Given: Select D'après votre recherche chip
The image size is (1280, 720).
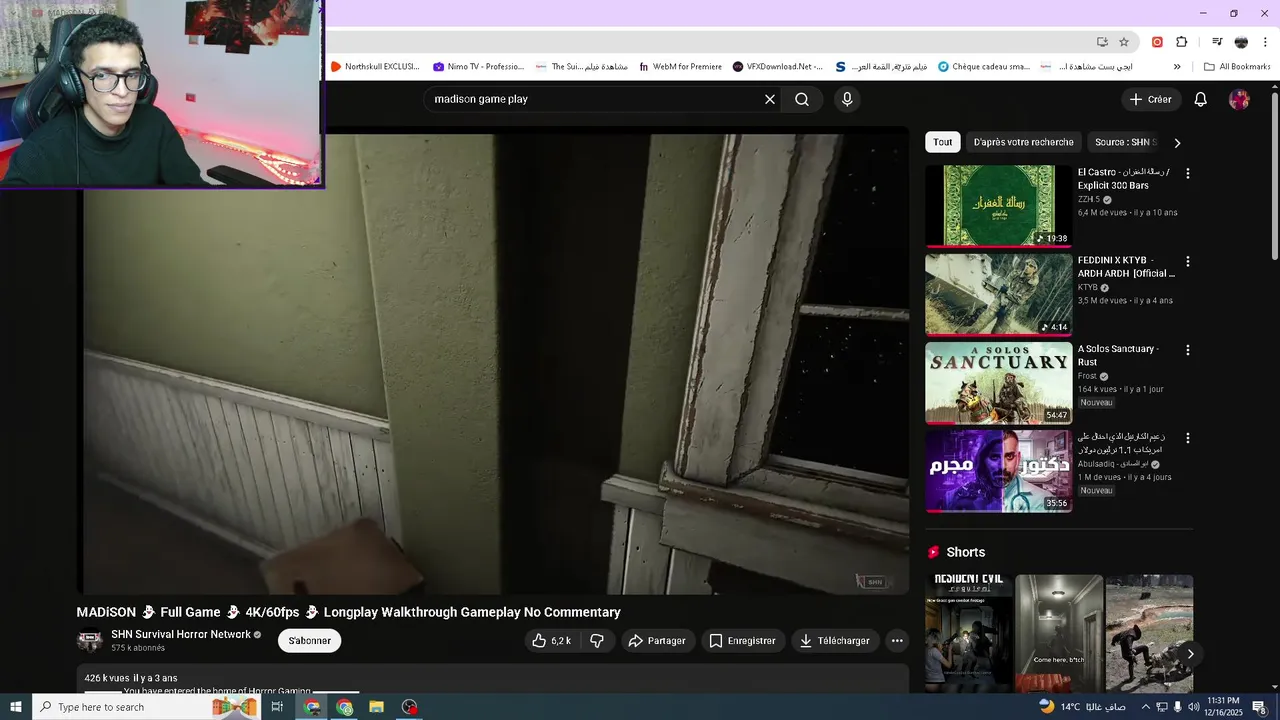Looking at the screenshot, I should tap(1024, 142).
